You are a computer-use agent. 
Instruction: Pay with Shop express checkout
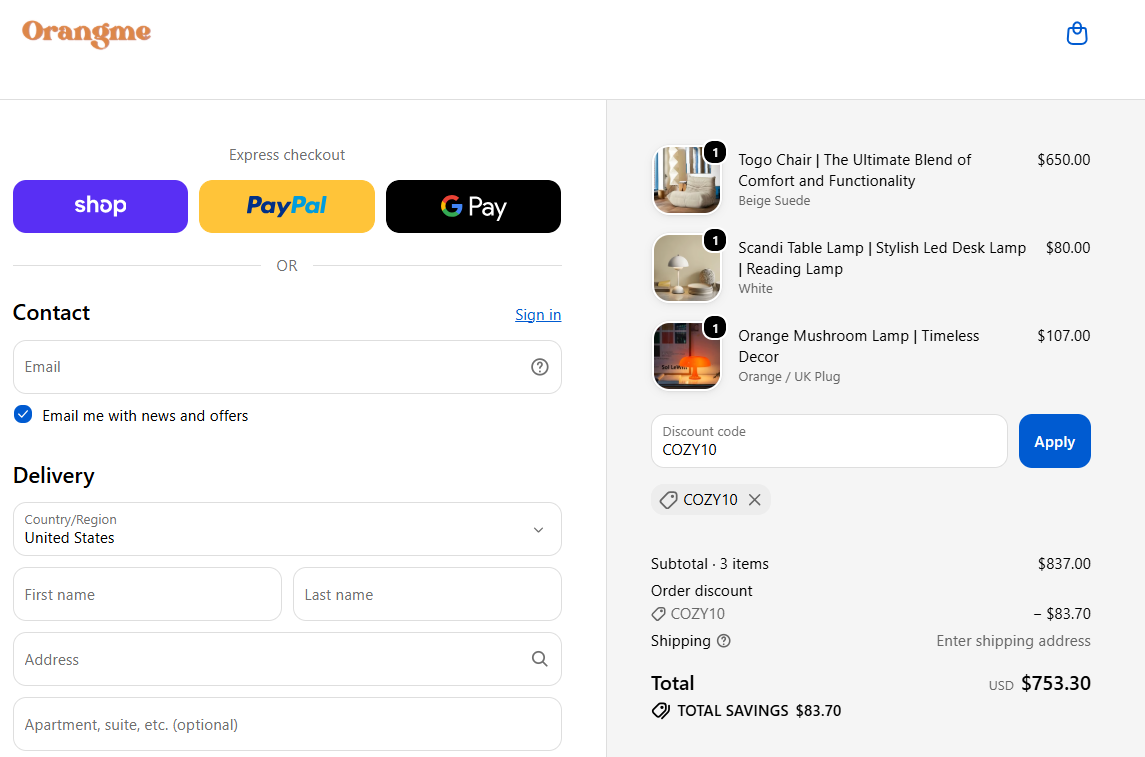(x=100, y=207)
